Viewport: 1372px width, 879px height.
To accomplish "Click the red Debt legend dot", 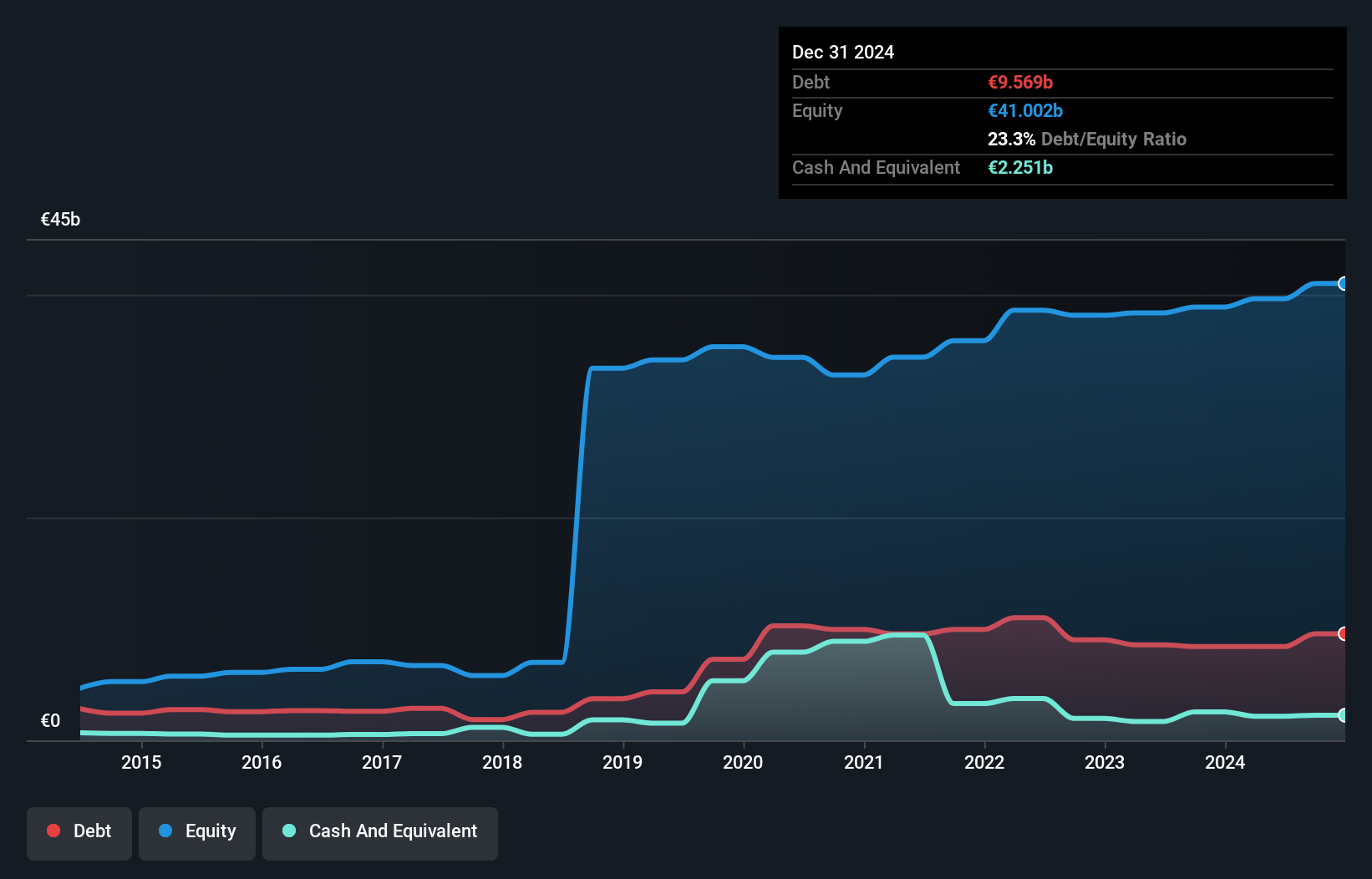I will (x=53, y=831).
